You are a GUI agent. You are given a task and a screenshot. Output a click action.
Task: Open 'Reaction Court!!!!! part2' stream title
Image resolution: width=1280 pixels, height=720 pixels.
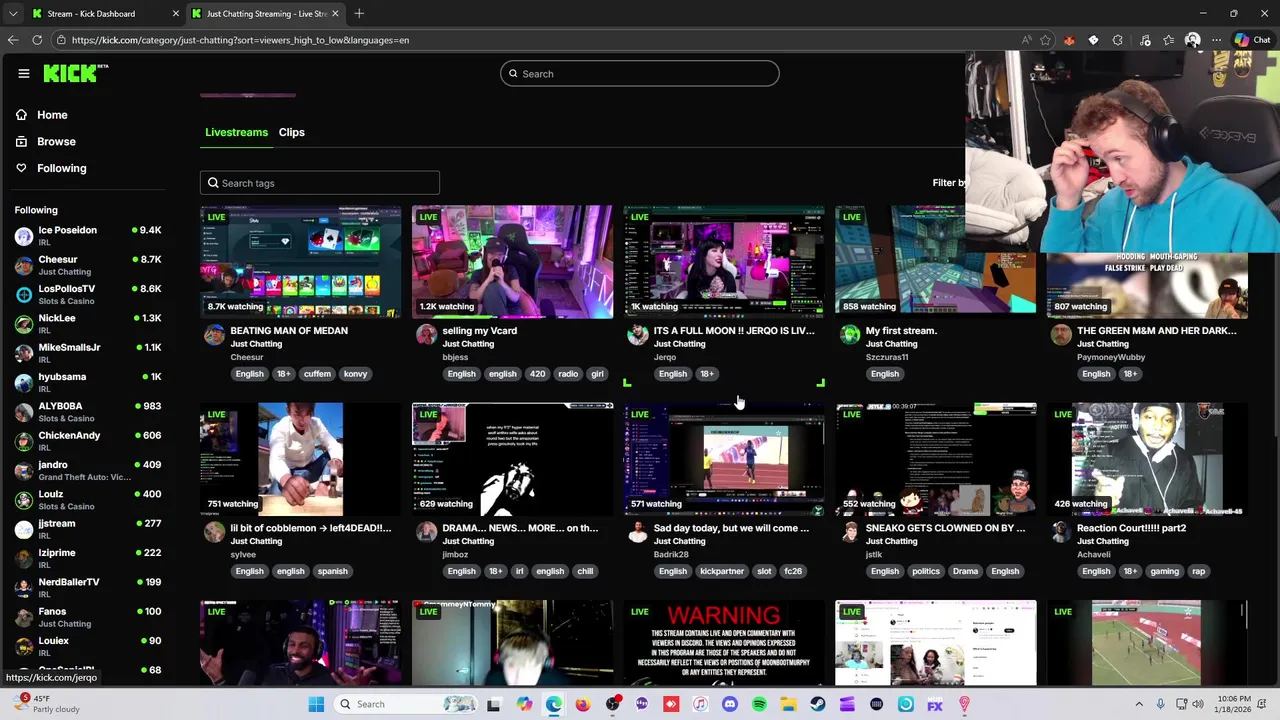[x=1131, y=527]
